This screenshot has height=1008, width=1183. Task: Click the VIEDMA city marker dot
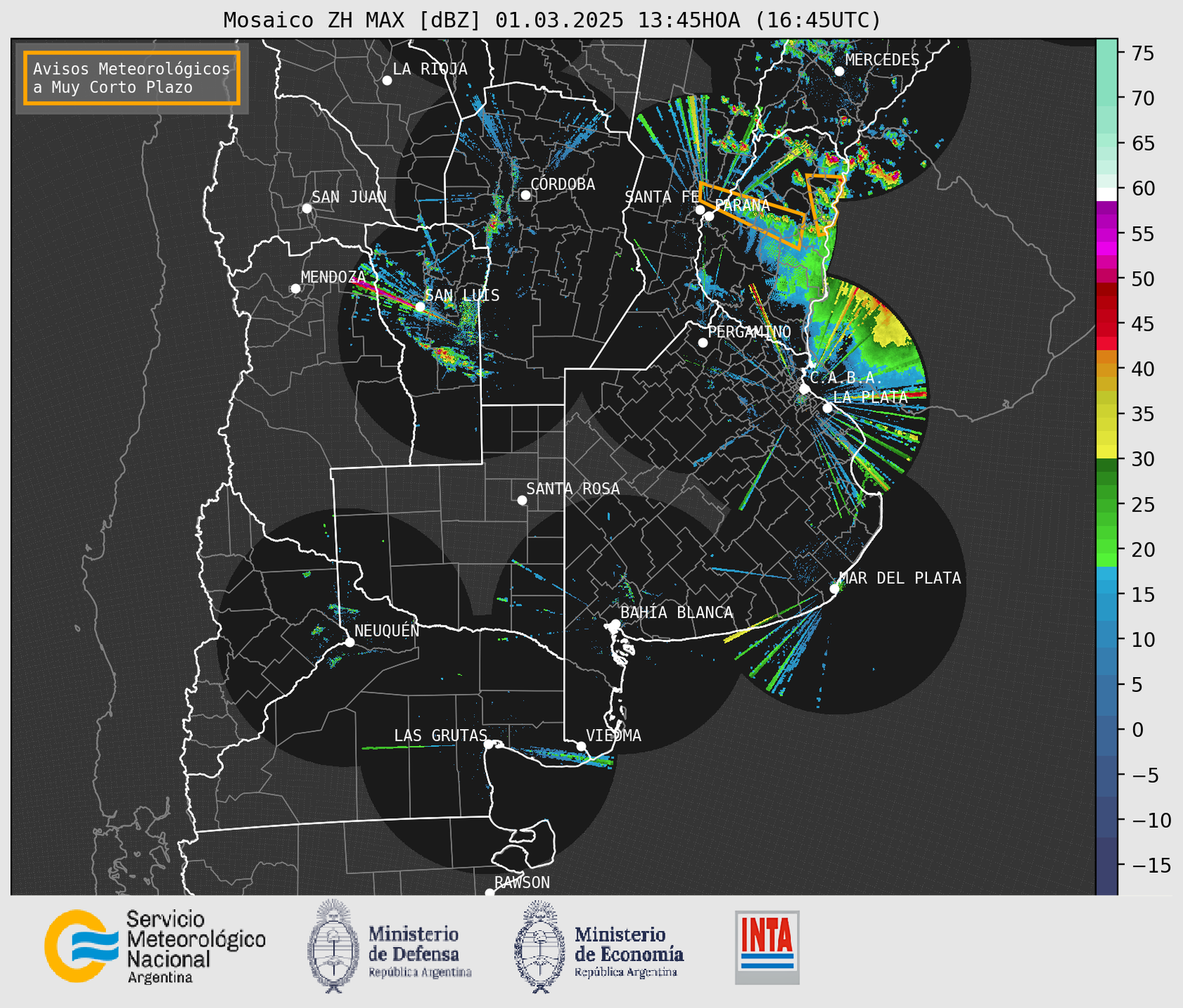pos(581,746)
